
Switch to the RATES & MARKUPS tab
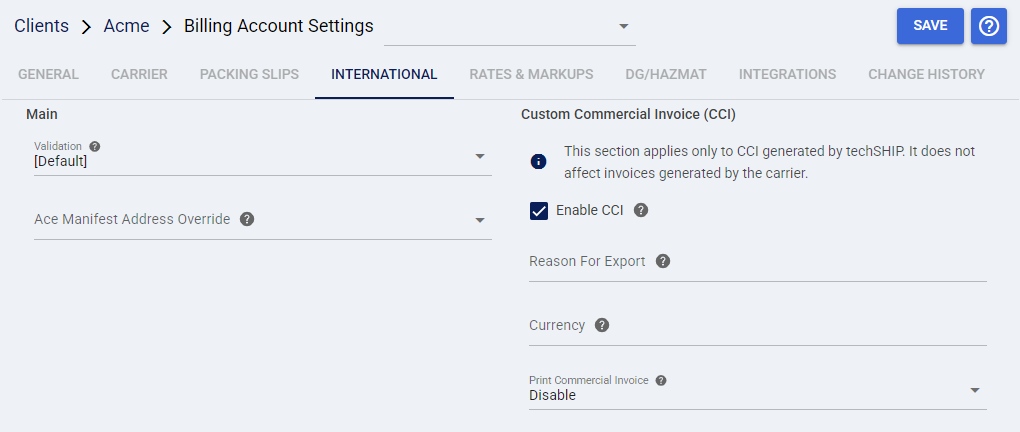531,75
